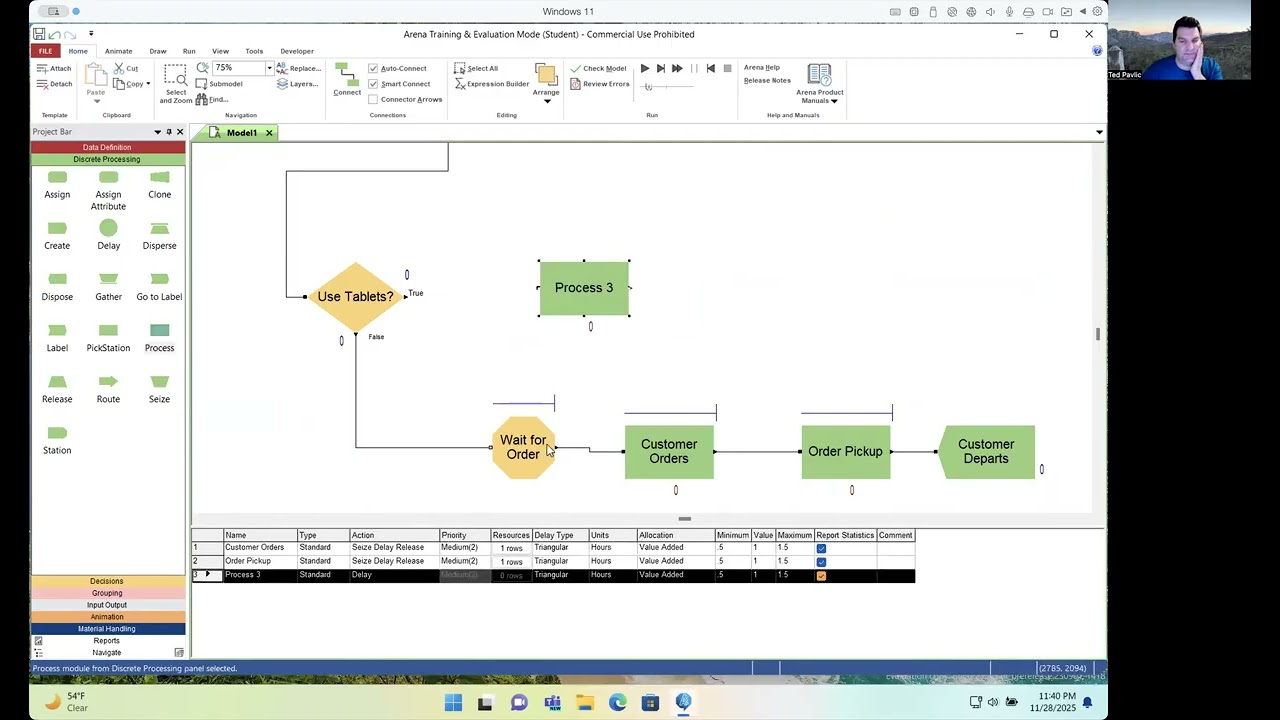
Task: Expand the Grouping panel section
Action: (x=107, y=593)
